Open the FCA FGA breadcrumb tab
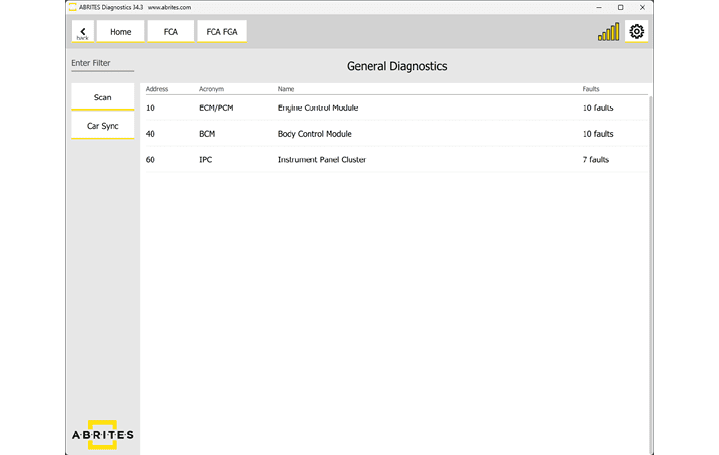 (x=221, y=32)
